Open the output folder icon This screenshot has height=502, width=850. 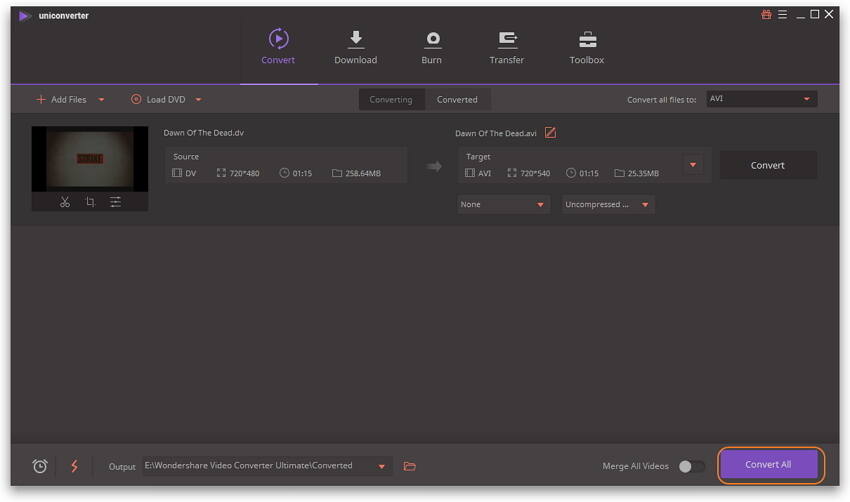[410, 466]
